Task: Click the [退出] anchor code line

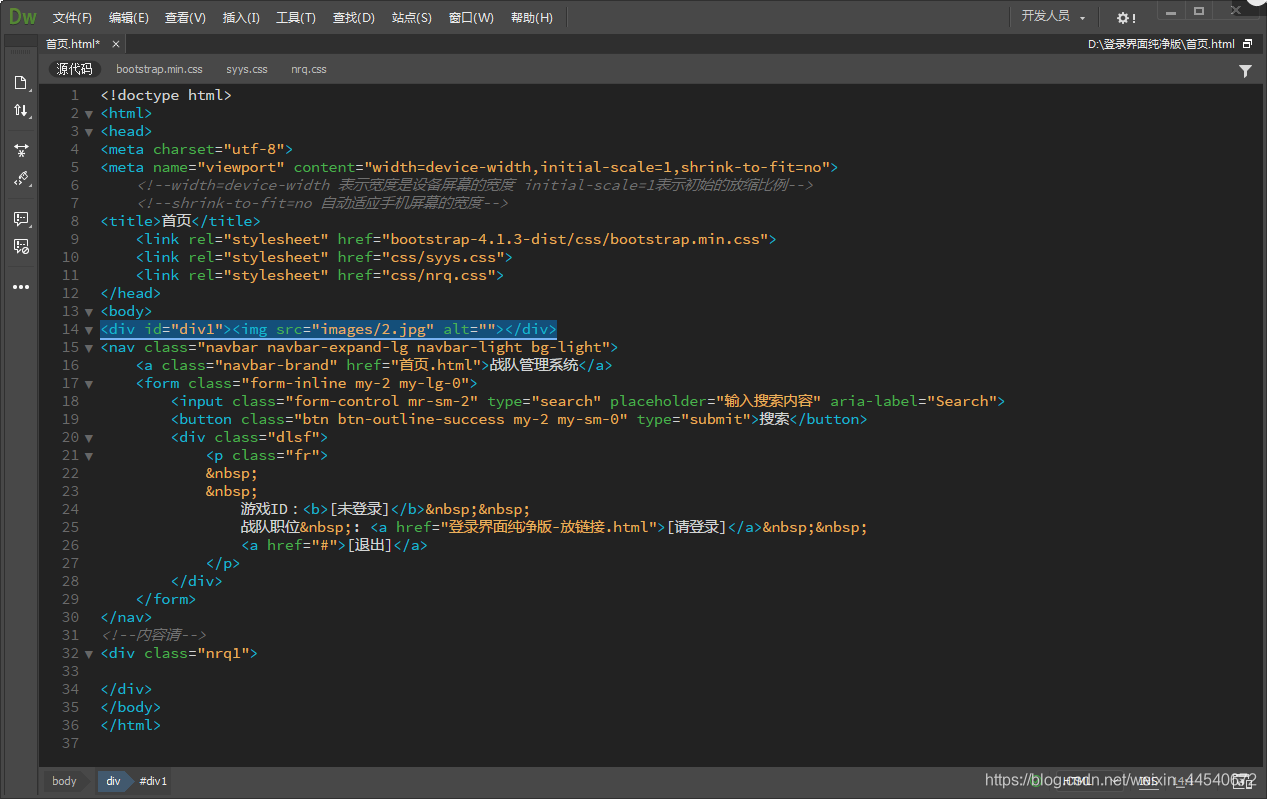Action: click(x=334, y=545)
